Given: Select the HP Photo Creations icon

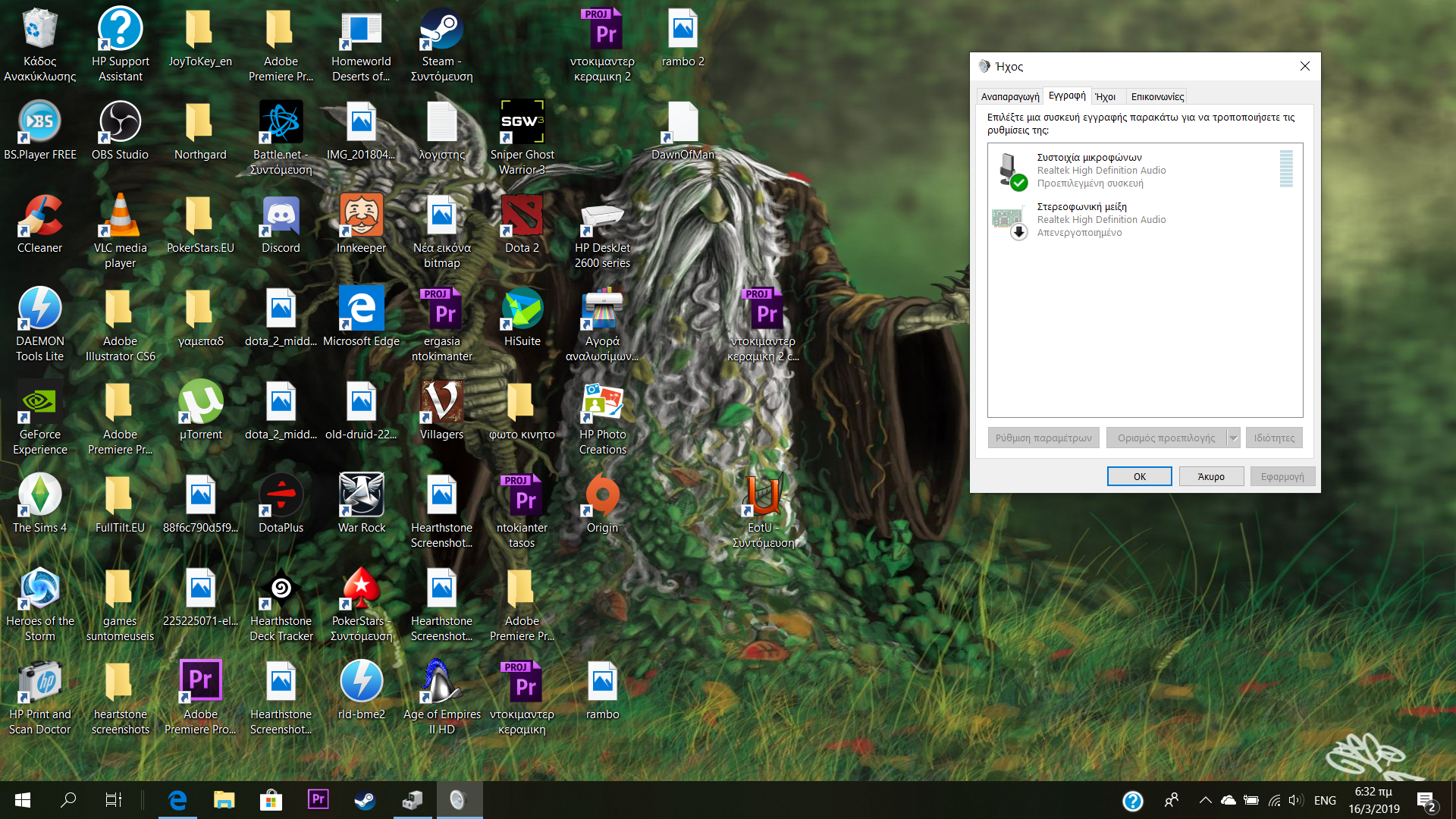Looking at the screenshot, I should coord(602,419).
